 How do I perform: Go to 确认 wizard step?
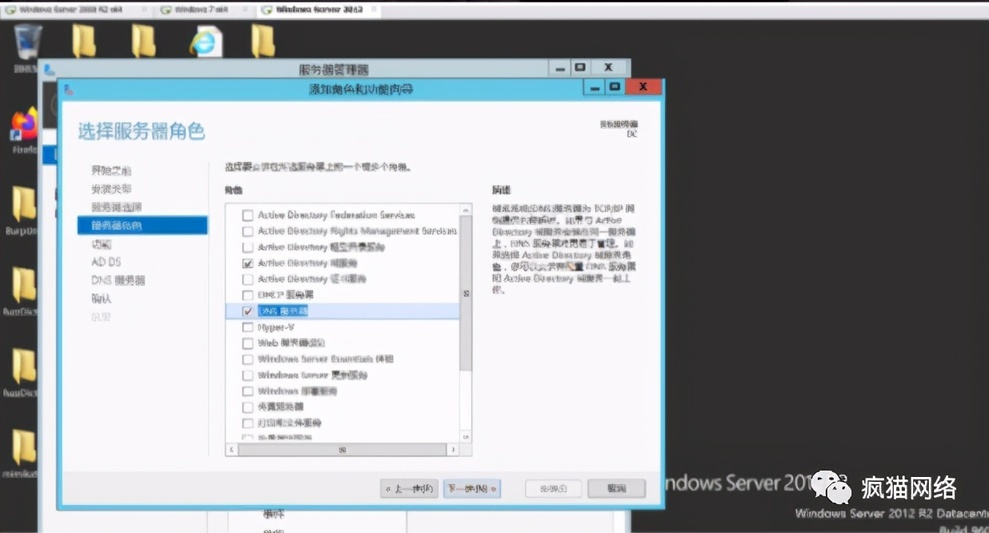pyautogui.click(x=101, y=298)
